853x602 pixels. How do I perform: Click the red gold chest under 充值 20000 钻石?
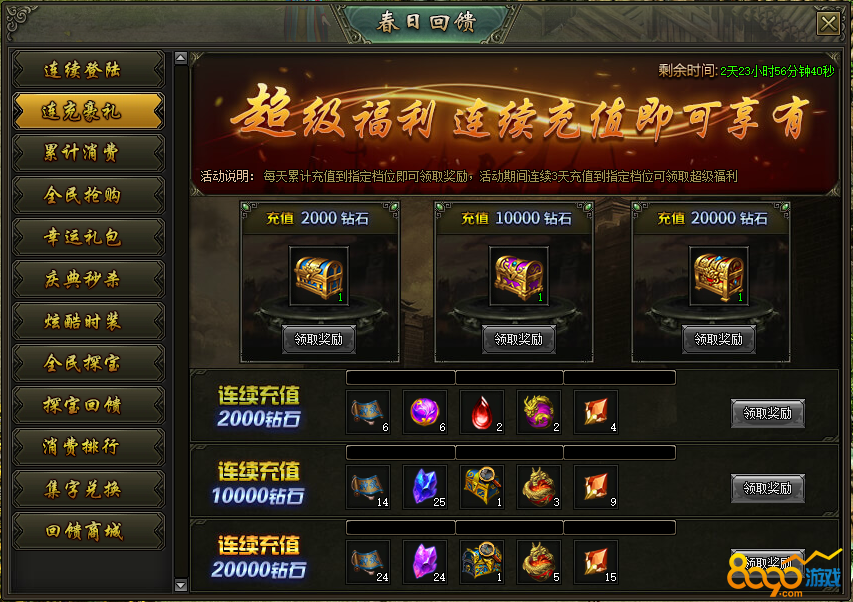719,276
